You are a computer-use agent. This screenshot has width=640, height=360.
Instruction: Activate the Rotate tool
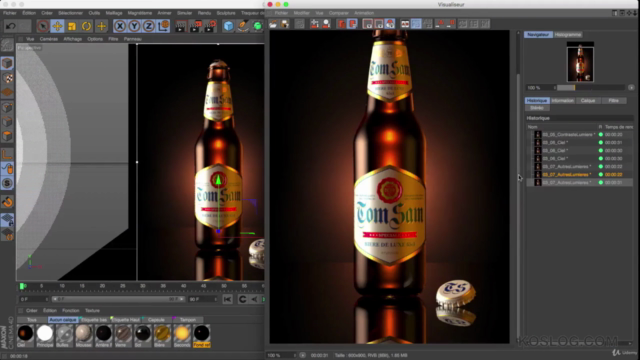click(x=86, y=26)
